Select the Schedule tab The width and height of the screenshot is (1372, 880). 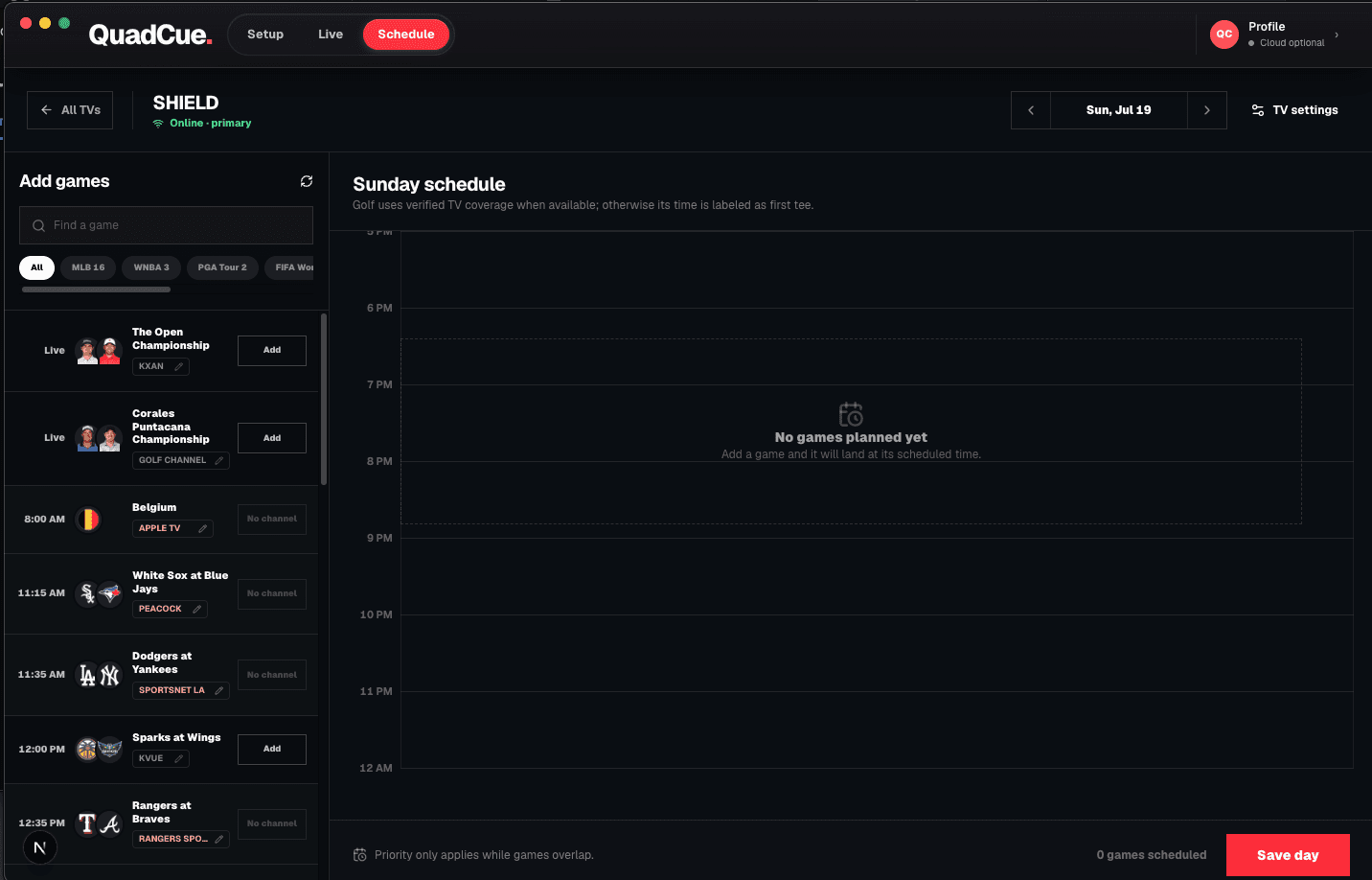(x=406, y=35)
